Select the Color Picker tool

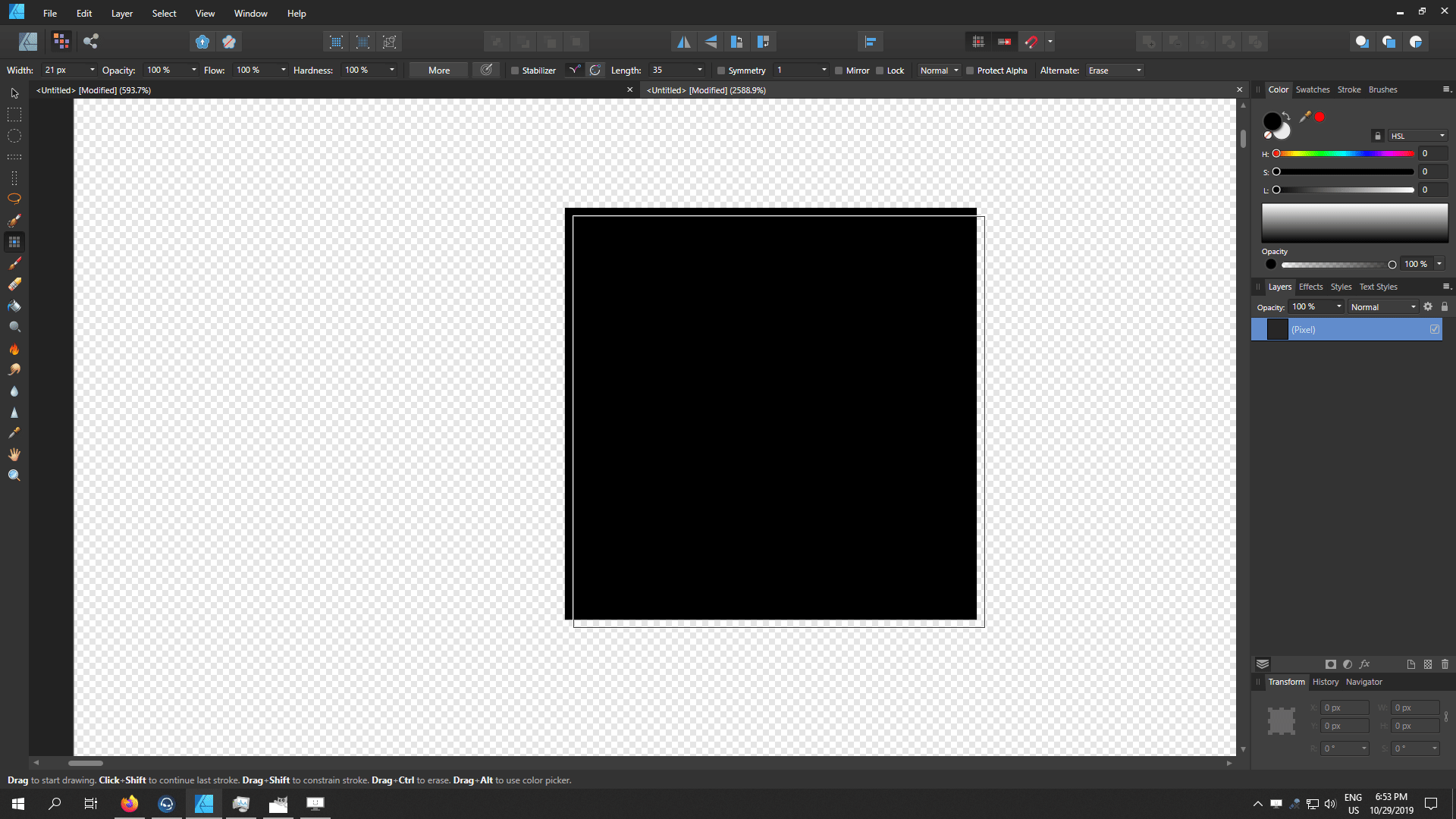(14, 432)
